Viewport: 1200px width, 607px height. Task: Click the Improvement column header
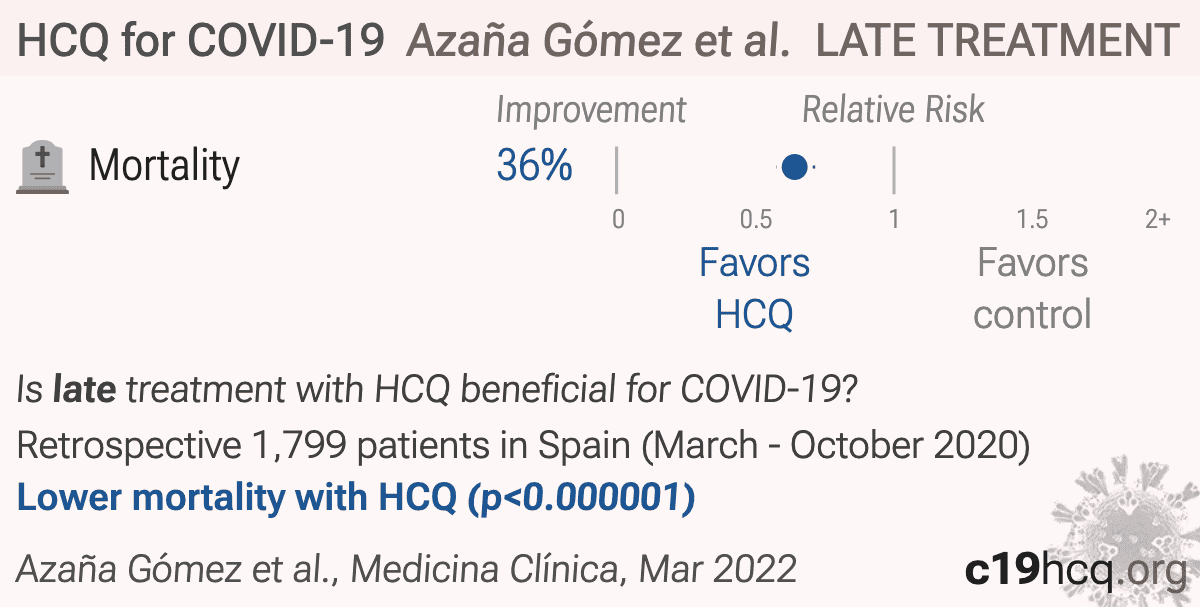point(591,110)
